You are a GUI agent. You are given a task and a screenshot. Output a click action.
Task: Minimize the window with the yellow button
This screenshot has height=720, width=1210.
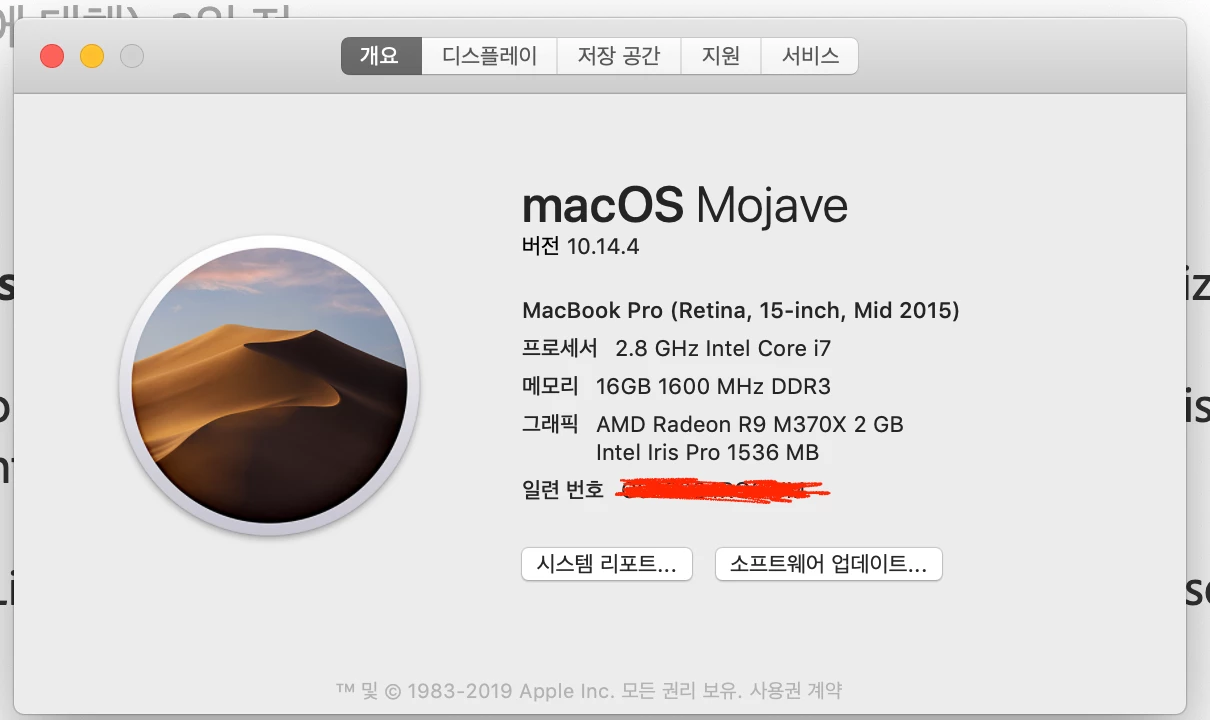[92, 56]
